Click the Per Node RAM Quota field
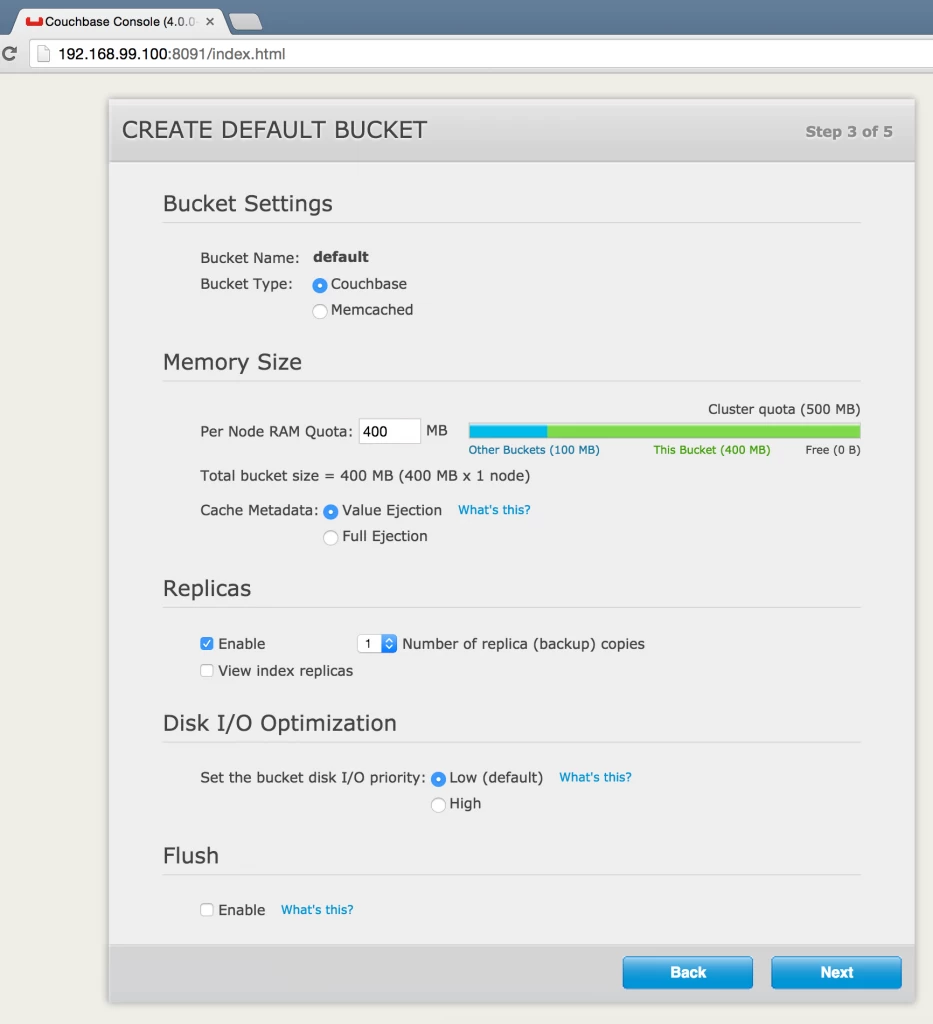 [389, 431]
